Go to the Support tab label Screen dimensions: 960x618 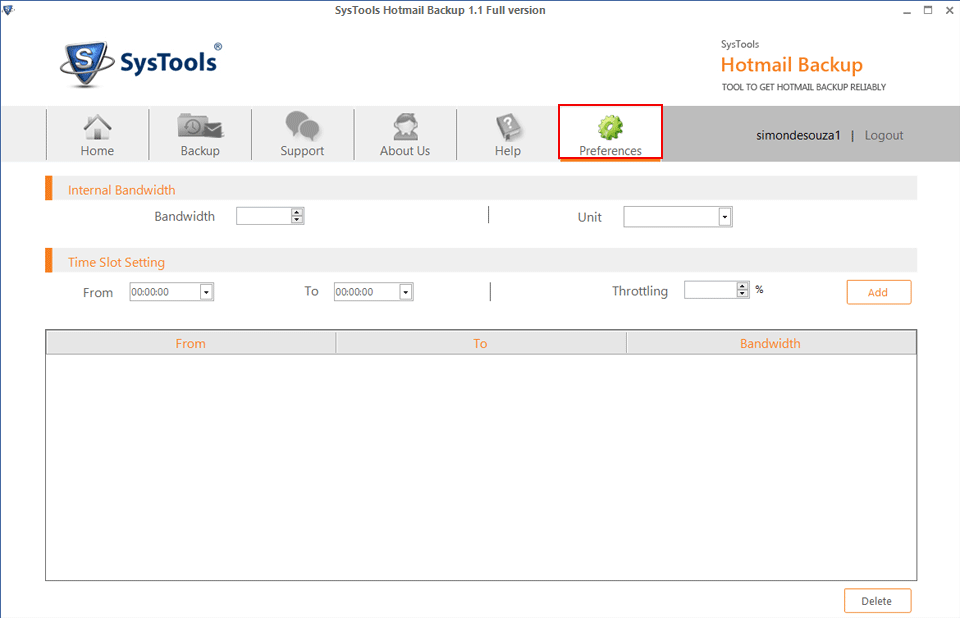(x=302, y=151)
